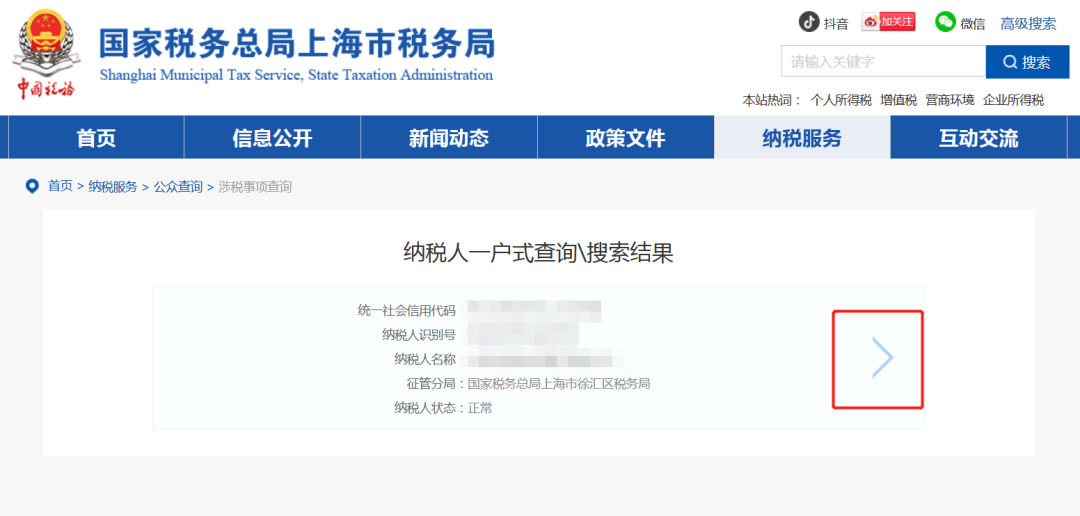Screen dimensions: 1080x516
Task: Select hot word 营商环境
Action: coord(950,101)
